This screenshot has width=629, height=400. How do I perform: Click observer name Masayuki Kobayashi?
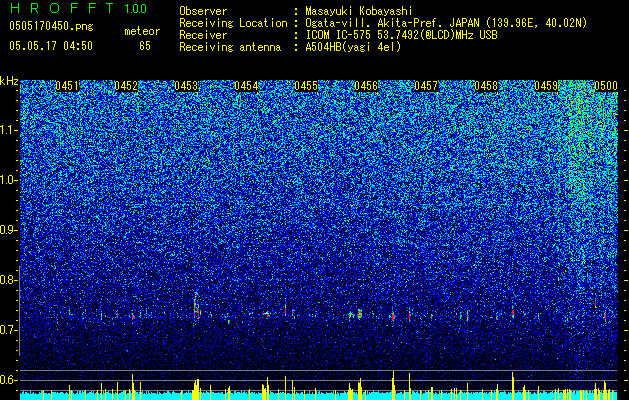tap(359, 11)
